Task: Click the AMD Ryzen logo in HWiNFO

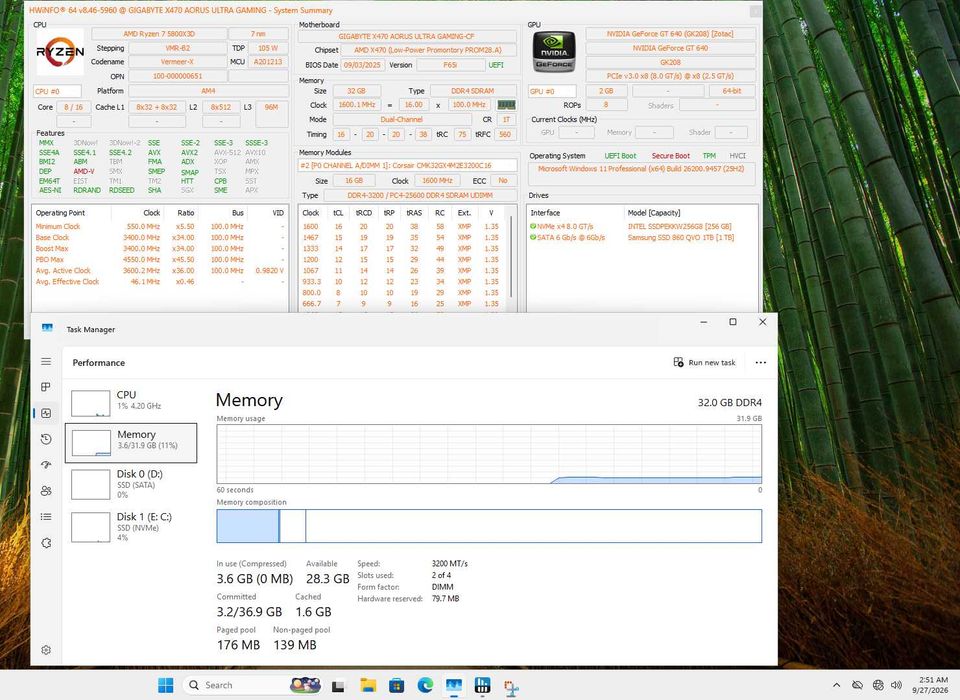Action: click(x=59, y=52)
